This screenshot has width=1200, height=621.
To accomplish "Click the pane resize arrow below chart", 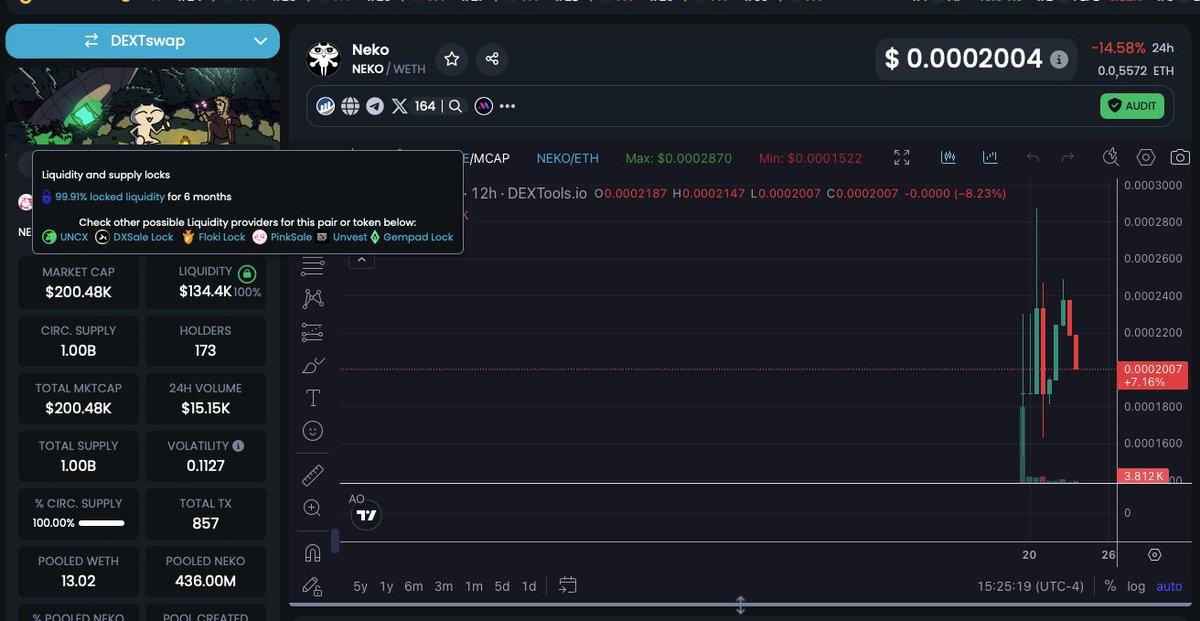I will pyautogui.click(x=741, y=605).
